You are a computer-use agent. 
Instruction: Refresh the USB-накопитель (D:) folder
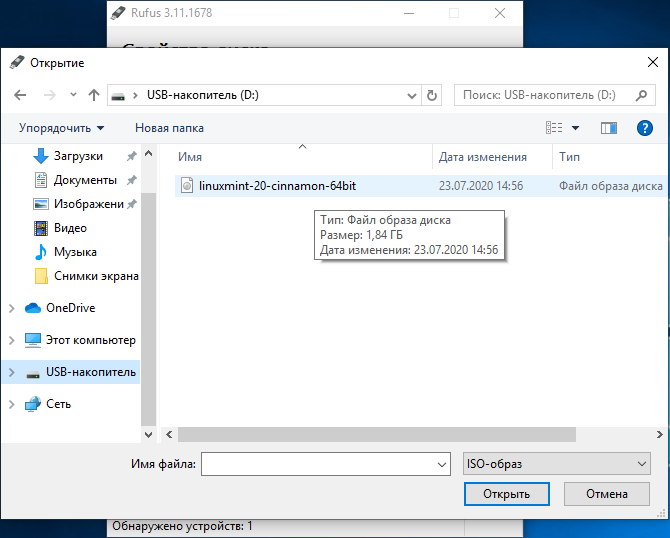coord(432,95)
